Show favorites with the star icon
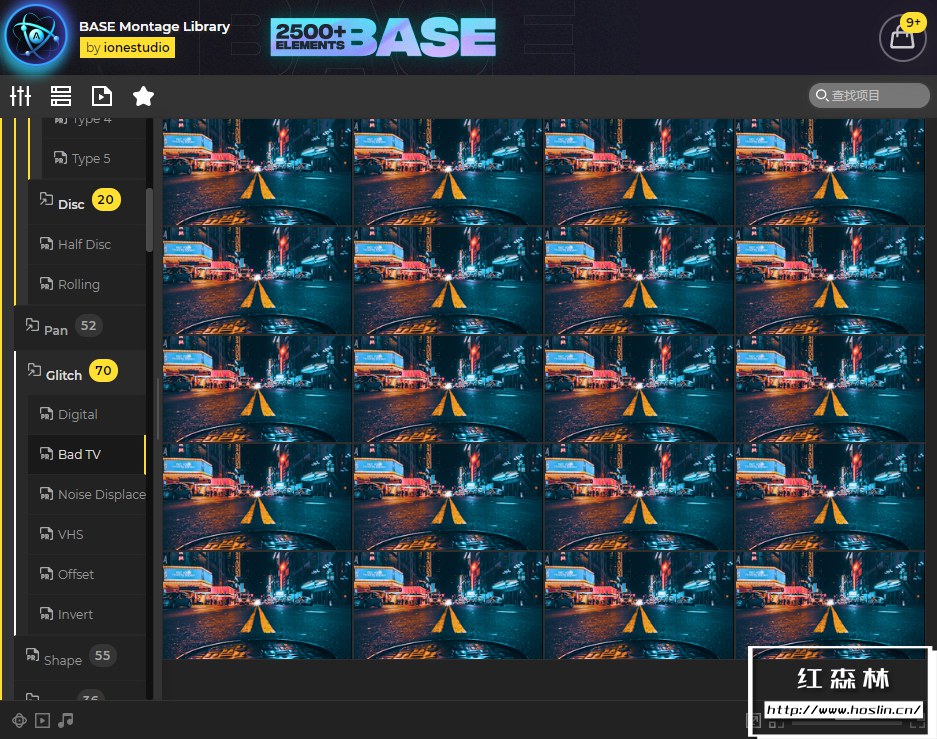 [143, 96]
